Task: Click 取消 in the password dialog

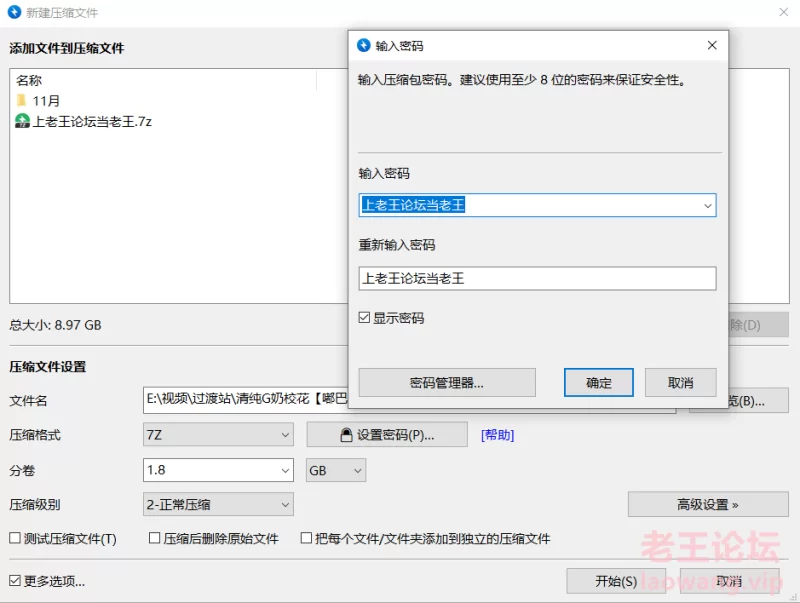Action: tap(681, 383)
